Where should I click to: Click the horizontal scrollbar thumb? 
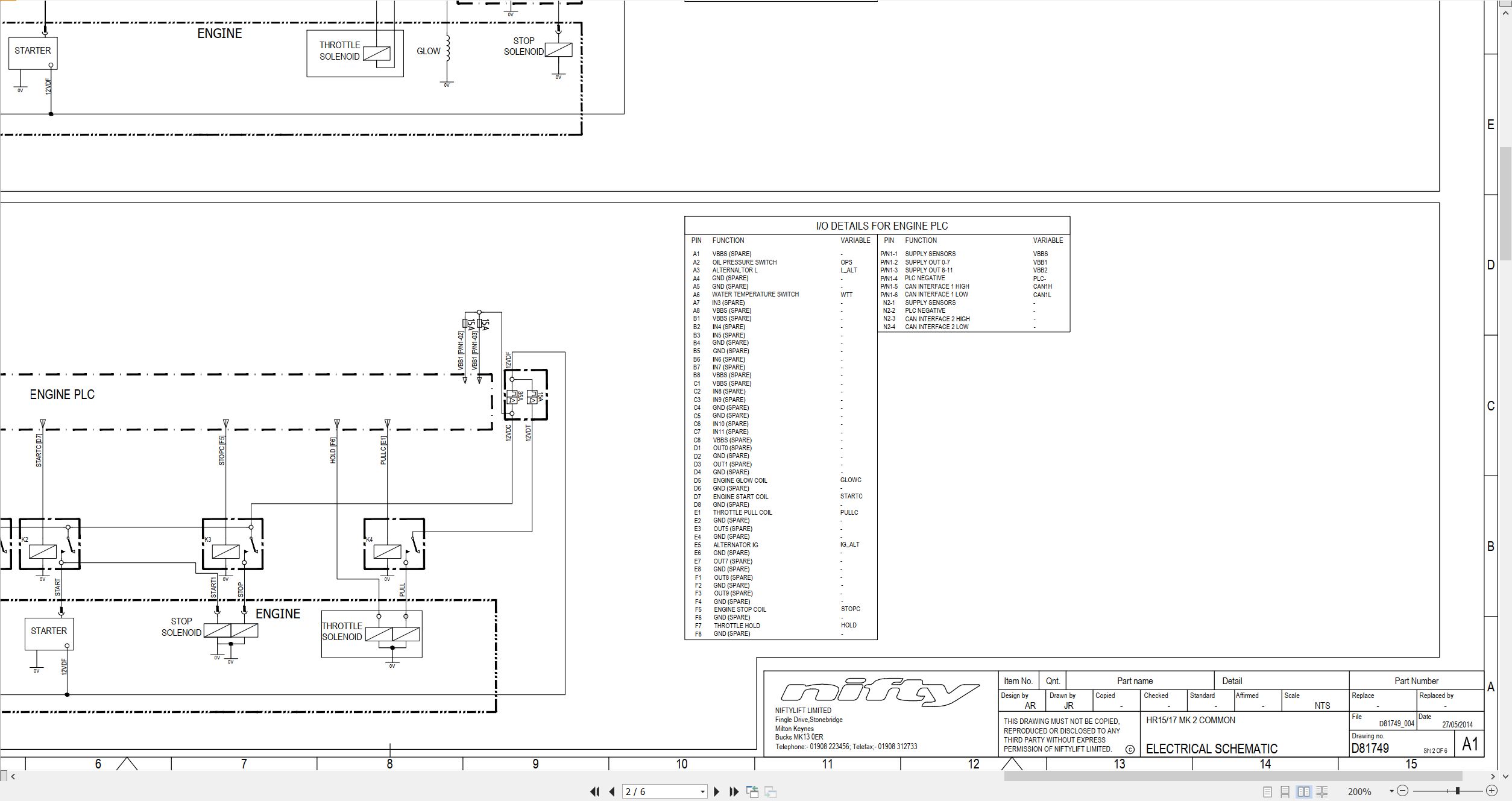(x=1233, y=776)
